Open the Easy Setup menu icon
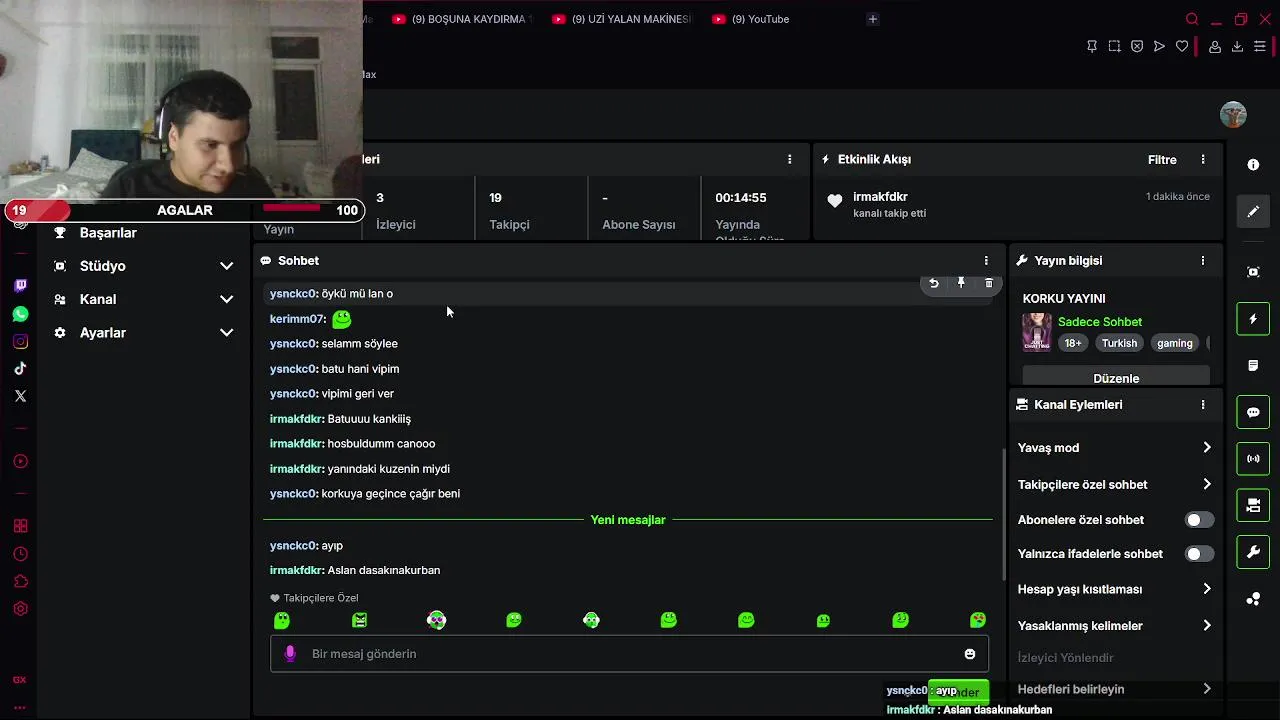Viewport: 1280px width, 720px height. (1260, 46)
